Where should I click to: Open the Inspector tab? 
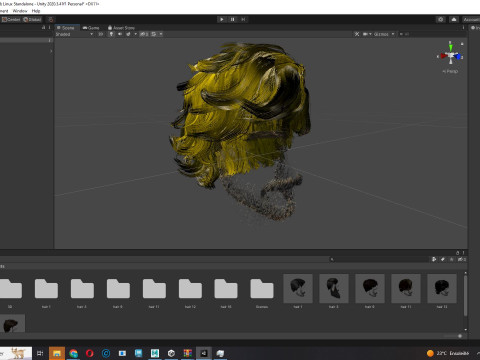coord(475,28)
